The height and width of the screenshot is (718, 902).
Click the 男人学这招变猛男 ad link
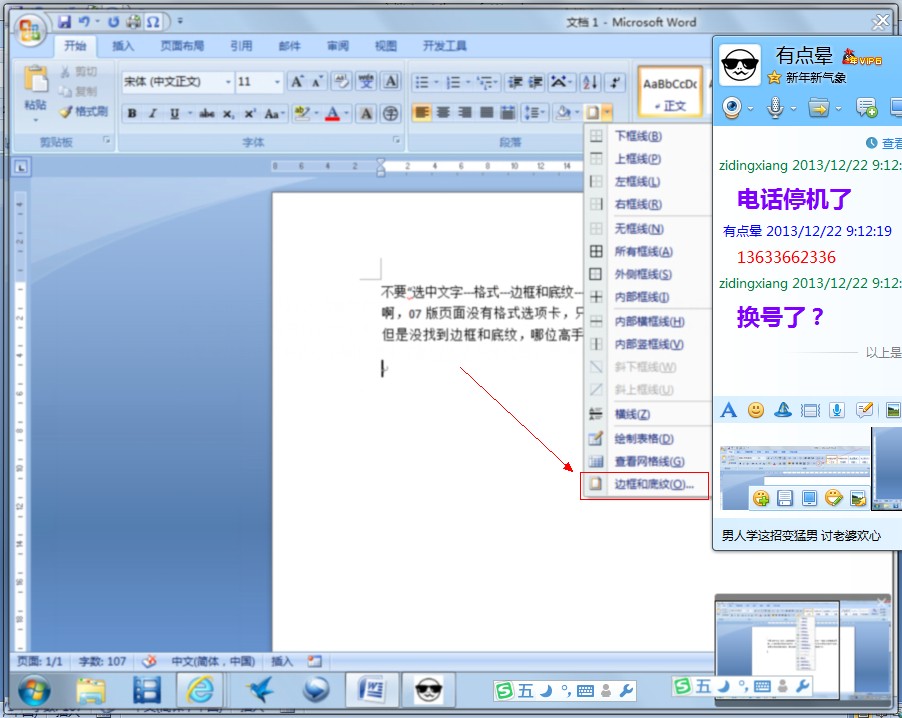[x=801, y=536]
